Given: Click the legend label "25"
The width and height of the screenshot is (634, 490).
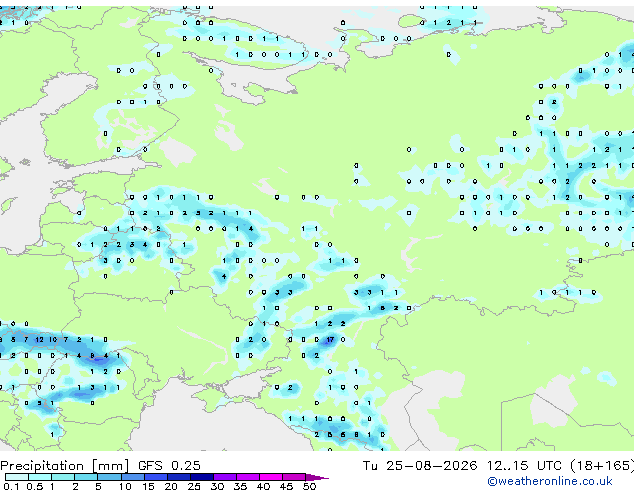Looking at the screenshot, I should coord(194,486).
